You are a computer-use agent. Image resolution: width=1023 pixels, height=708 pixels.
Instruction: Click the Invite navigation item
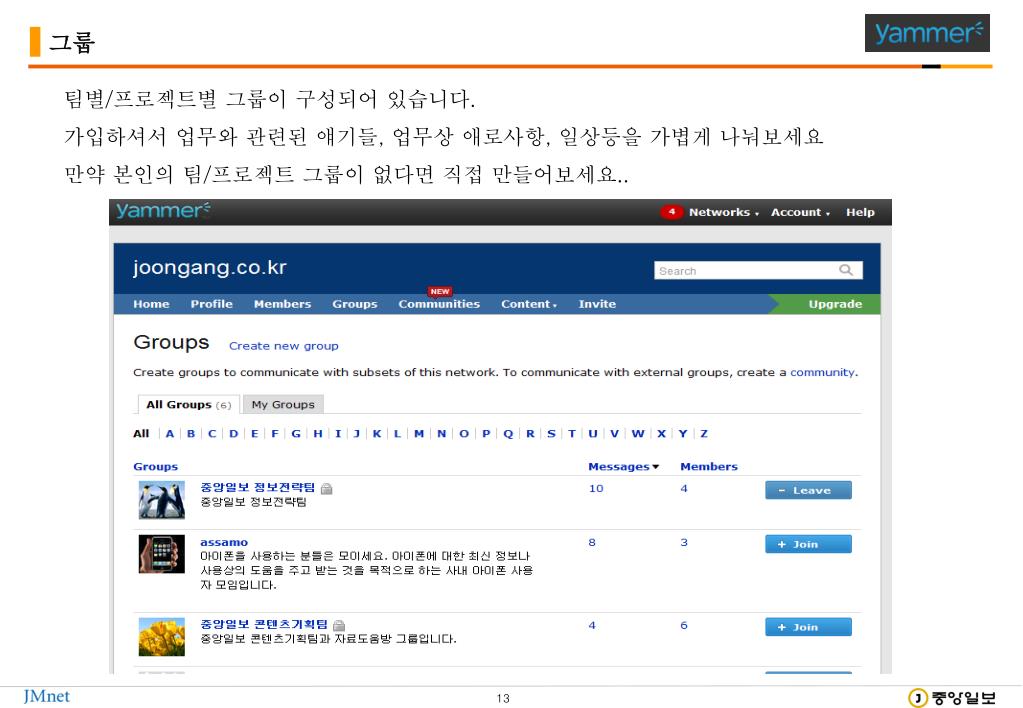coord(597,304)
